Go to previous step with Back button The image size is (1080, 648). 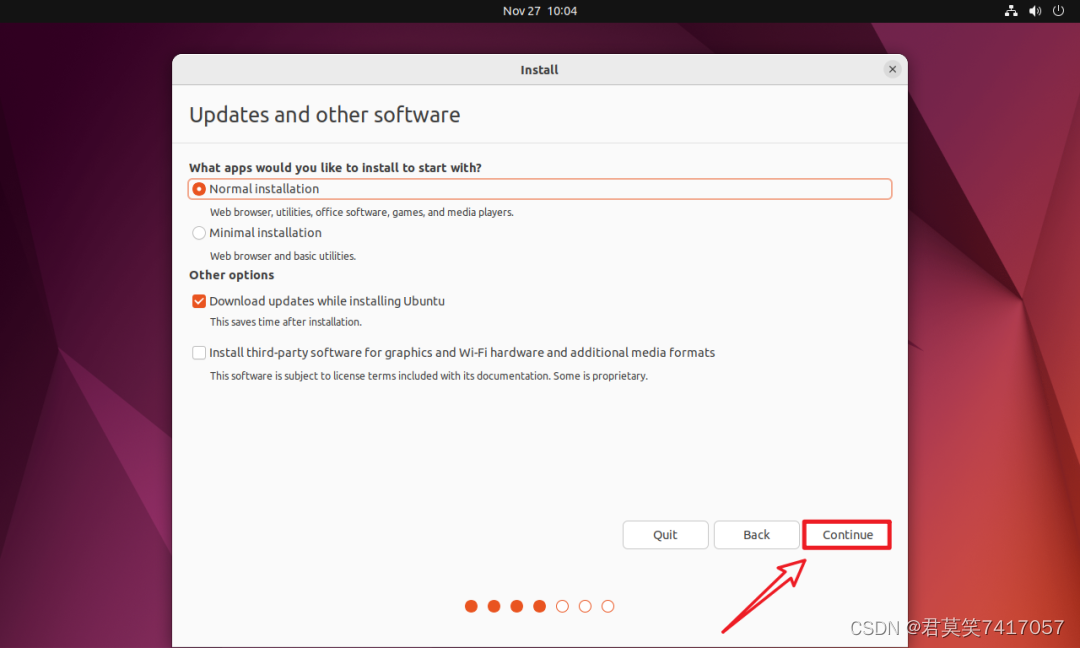coord(756,535)
